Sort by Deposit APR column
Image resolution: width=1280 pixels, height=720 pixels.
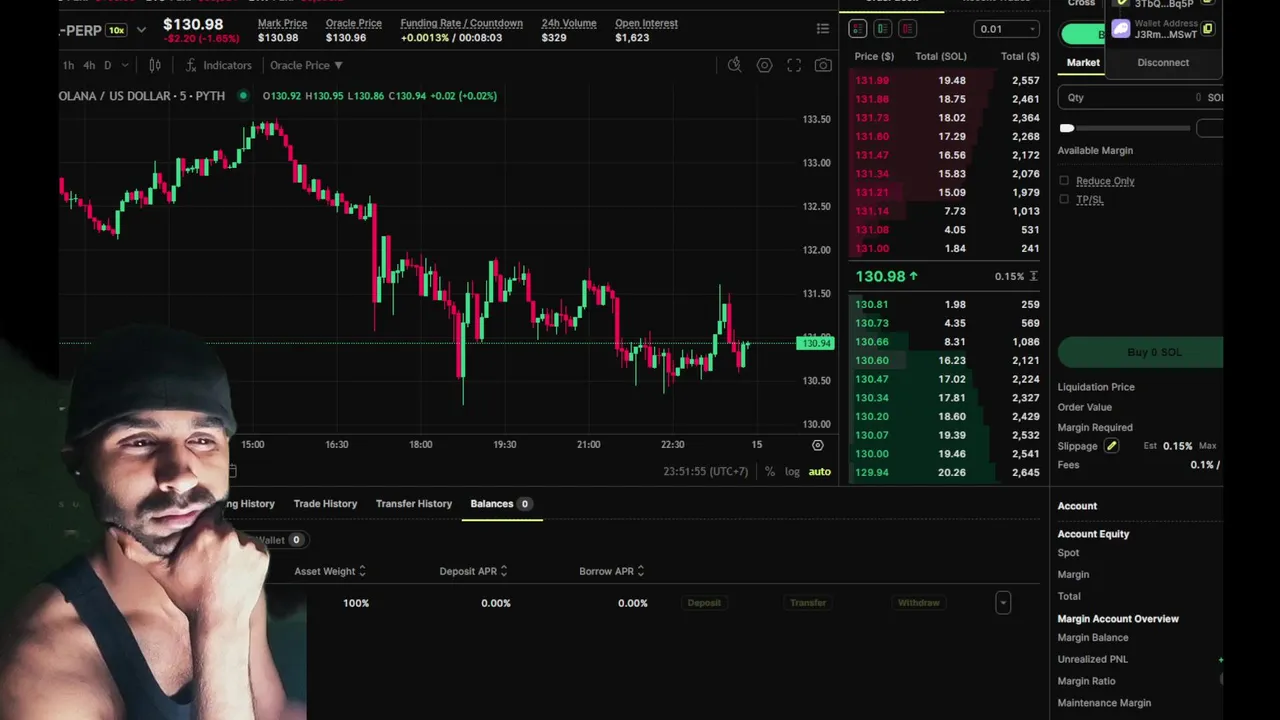pyautogui.click(x=473, y=571)
